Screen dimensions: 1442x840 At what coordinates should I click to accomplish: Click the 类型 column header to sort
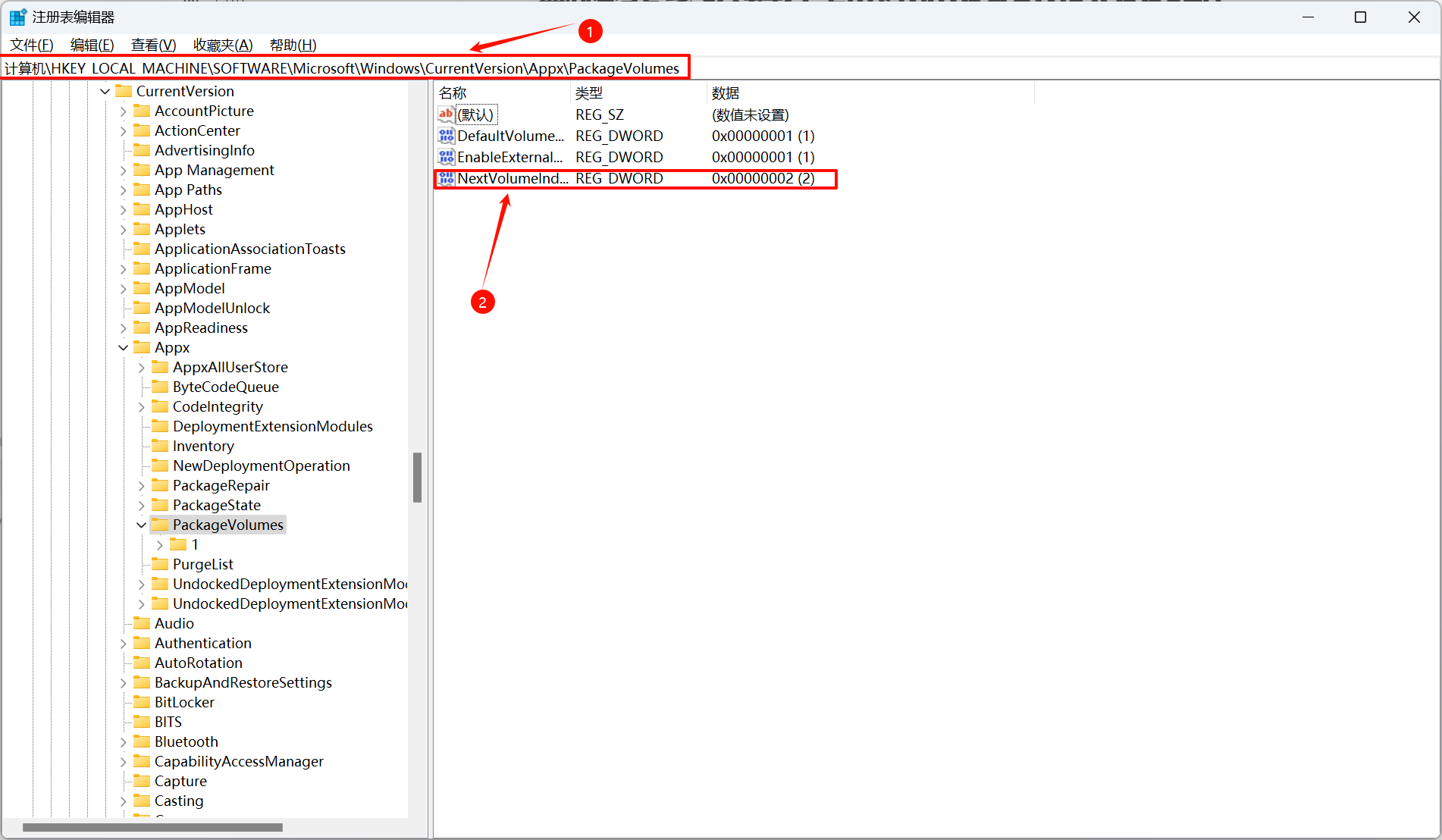coord(589,92)
